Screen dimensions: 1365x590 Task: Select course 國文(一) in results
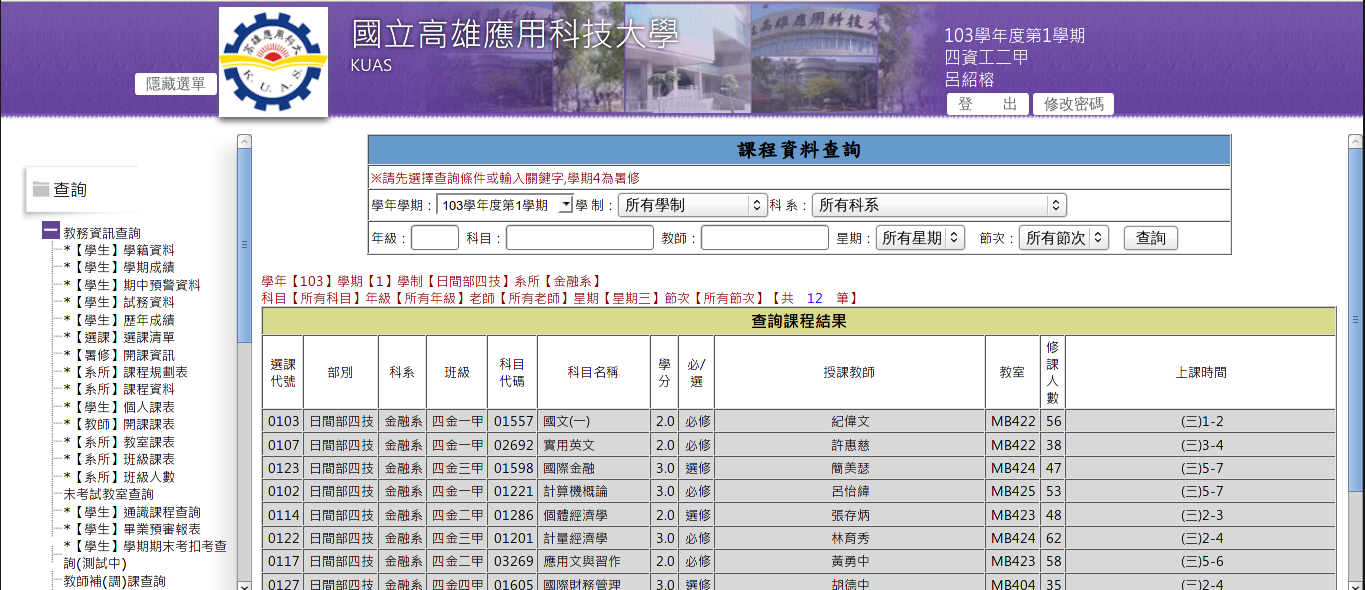tap(566, 421)
